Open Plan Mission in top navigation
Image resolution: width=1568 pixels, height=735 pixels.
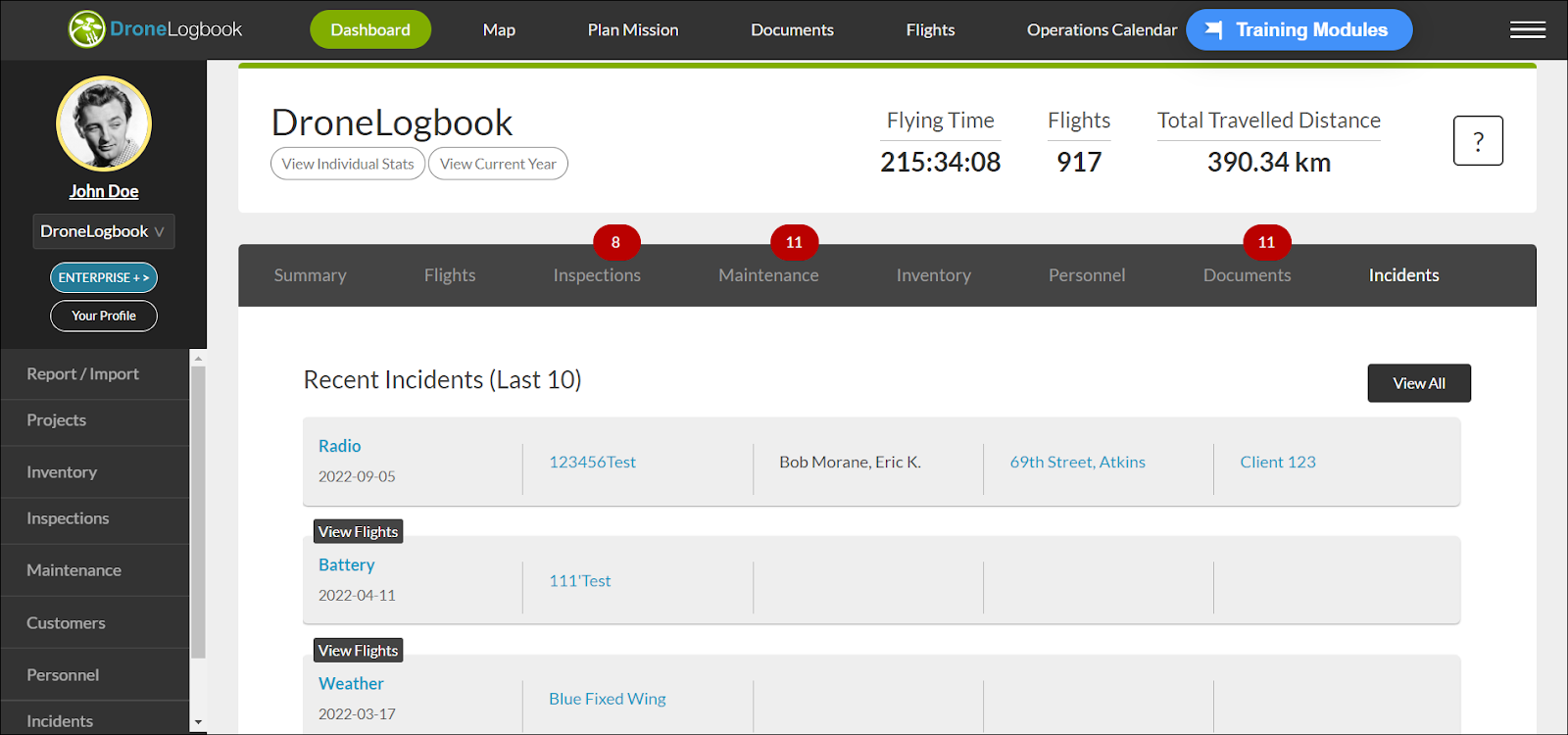coord(633,30)
